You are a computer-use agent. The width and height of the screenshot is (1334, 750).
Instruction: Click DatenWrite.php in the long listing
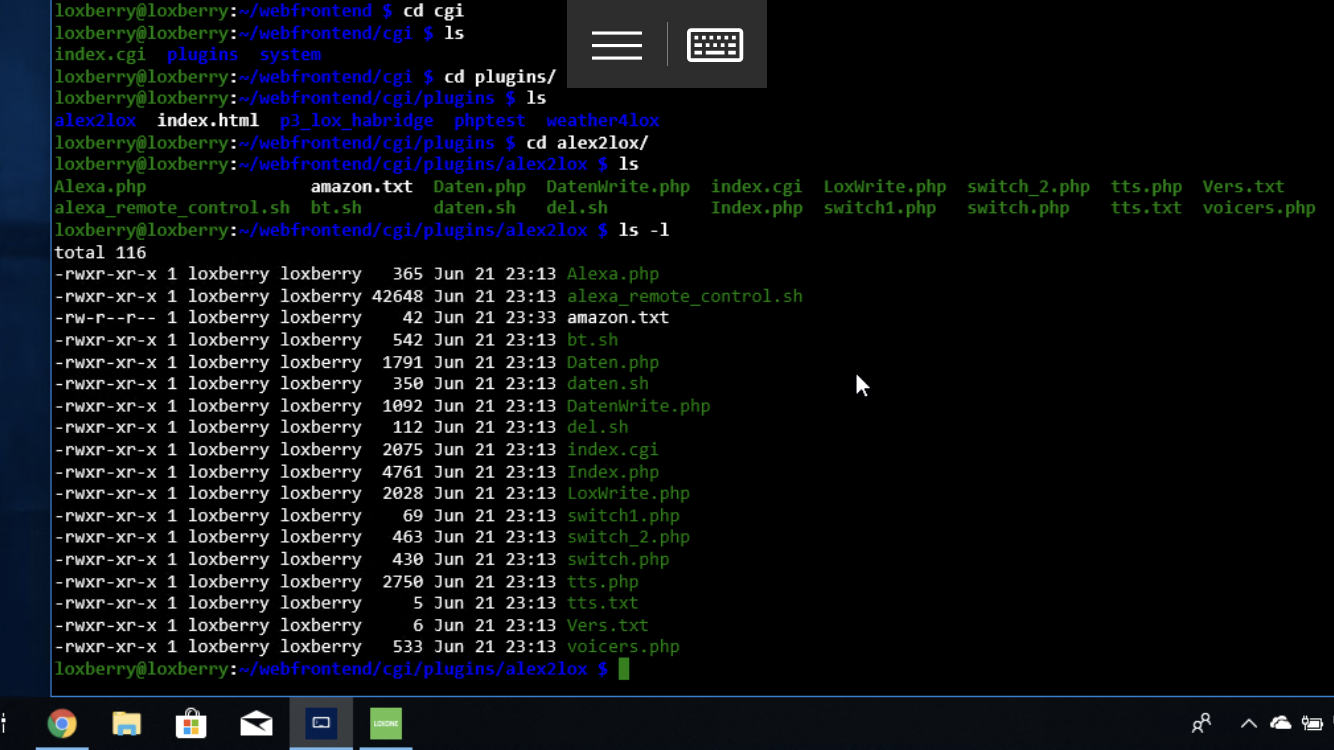[639, 406]
